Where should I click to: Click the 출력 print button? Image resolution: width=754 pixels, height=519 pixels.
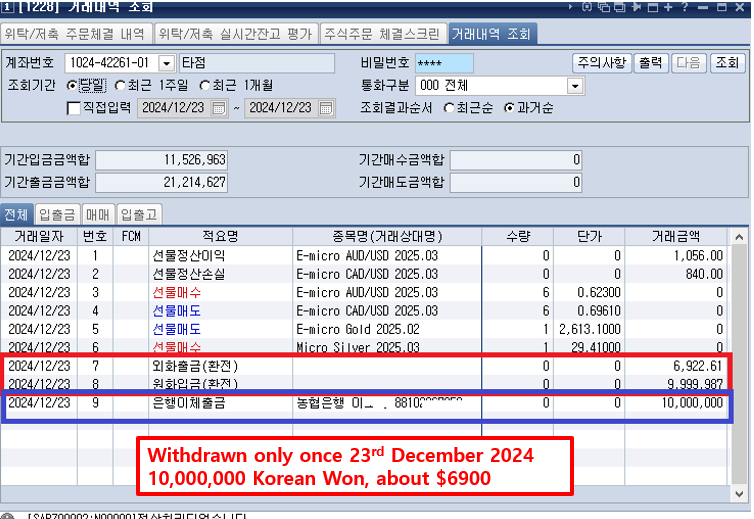point(650,63)
